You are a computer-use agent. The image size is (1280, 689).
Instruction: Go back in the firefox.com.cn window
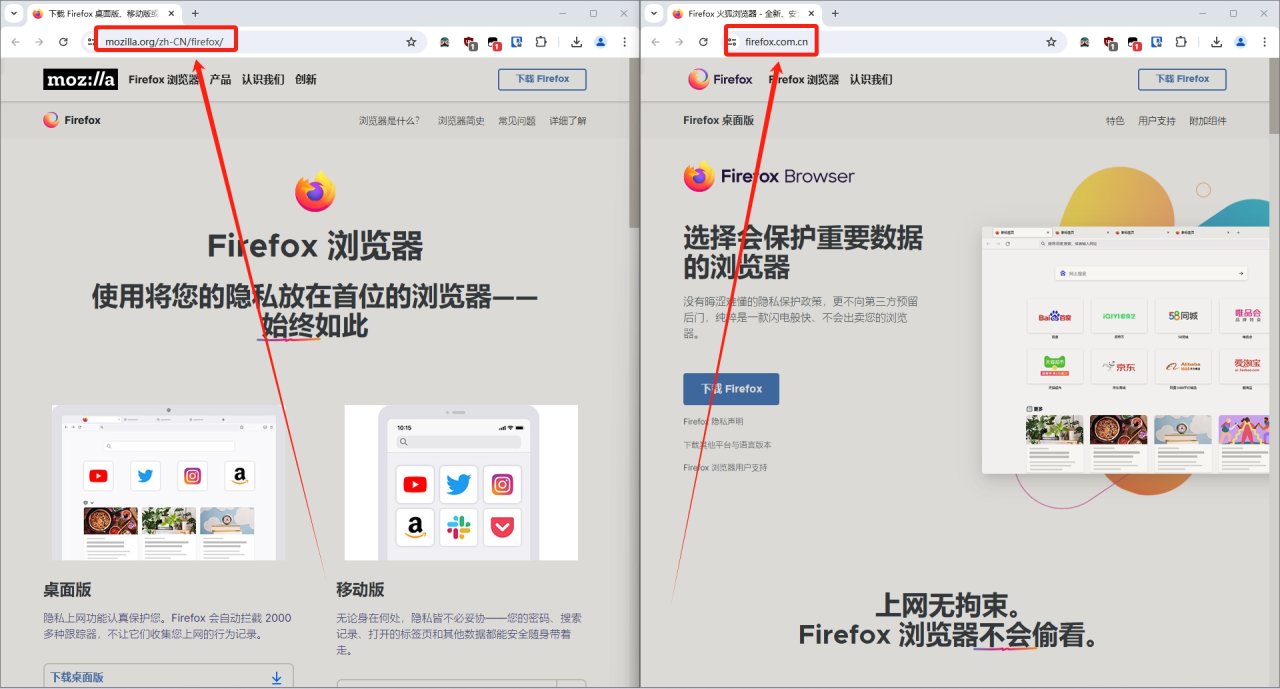655,42
